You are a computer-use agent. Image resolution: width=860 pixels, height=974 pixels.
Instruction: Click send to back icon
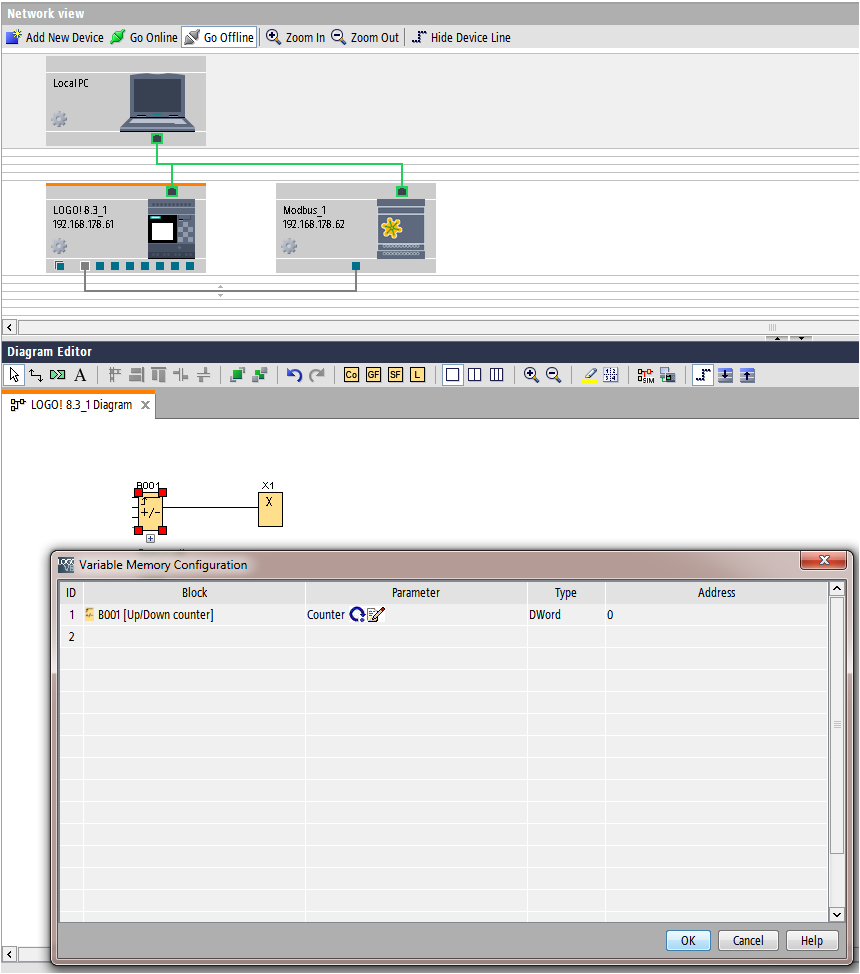260,375
